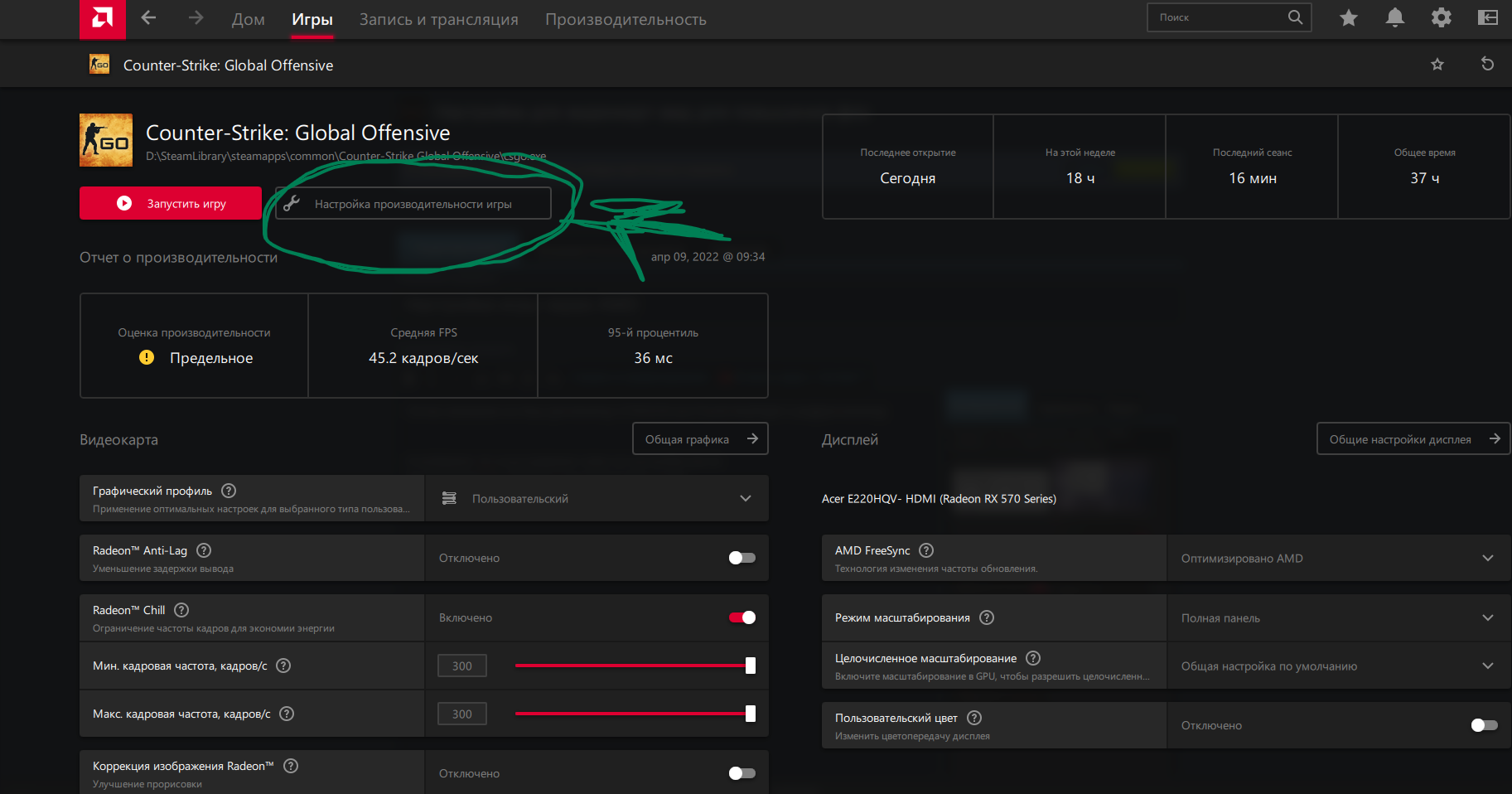The height and width of the screenshot is (794, 1512).
Task: Open settings gear icon
Action: click(x=1442, y=17)
